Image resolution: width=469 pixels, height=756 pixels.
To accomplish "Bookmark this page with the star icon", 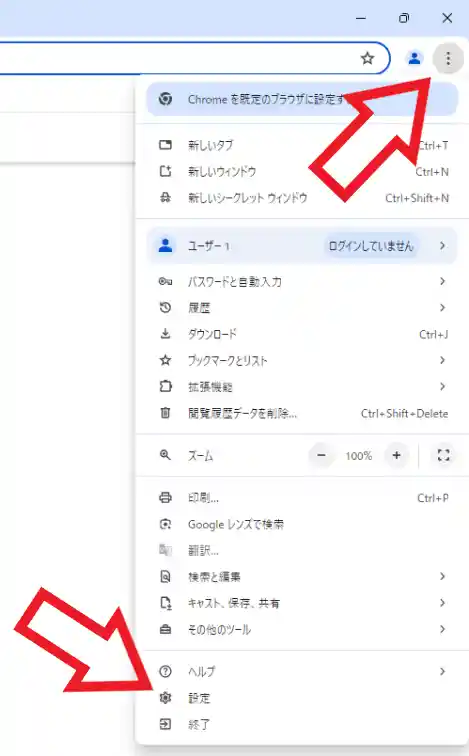I will point(367,58).
